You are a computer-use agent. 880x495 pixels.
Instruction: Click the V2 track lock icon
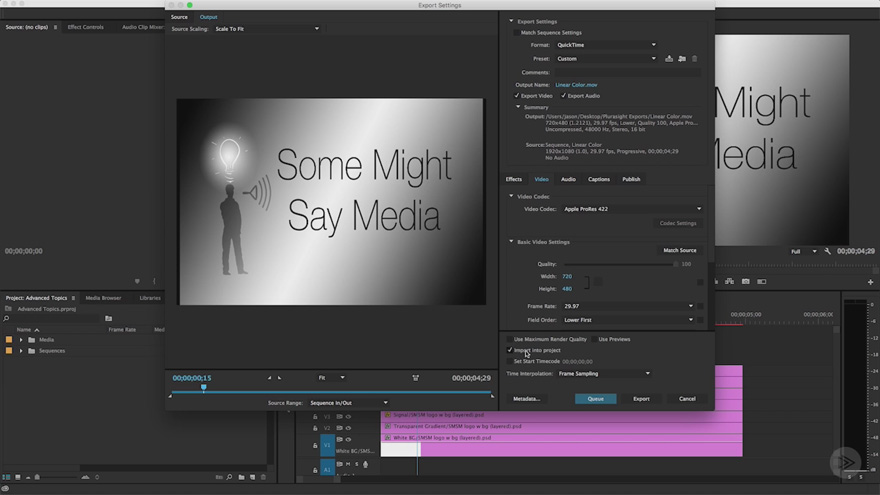point(315,428)
